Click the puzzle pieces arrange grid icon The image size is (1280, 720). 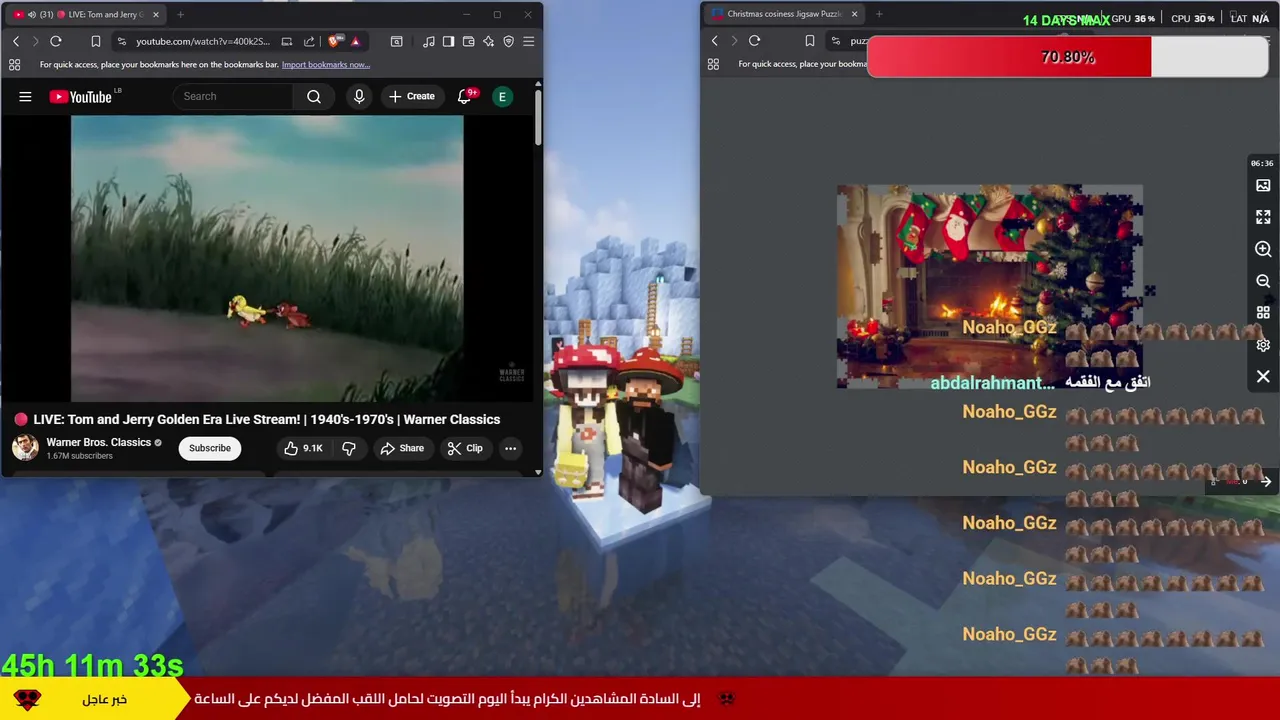coord(1263,313)
